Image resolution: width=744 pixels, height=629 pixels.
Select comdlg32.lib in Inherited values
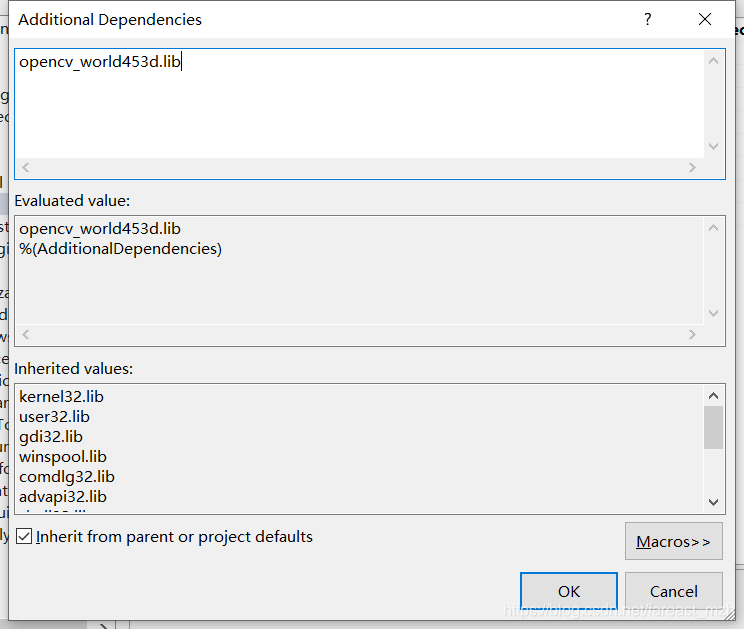67,476
